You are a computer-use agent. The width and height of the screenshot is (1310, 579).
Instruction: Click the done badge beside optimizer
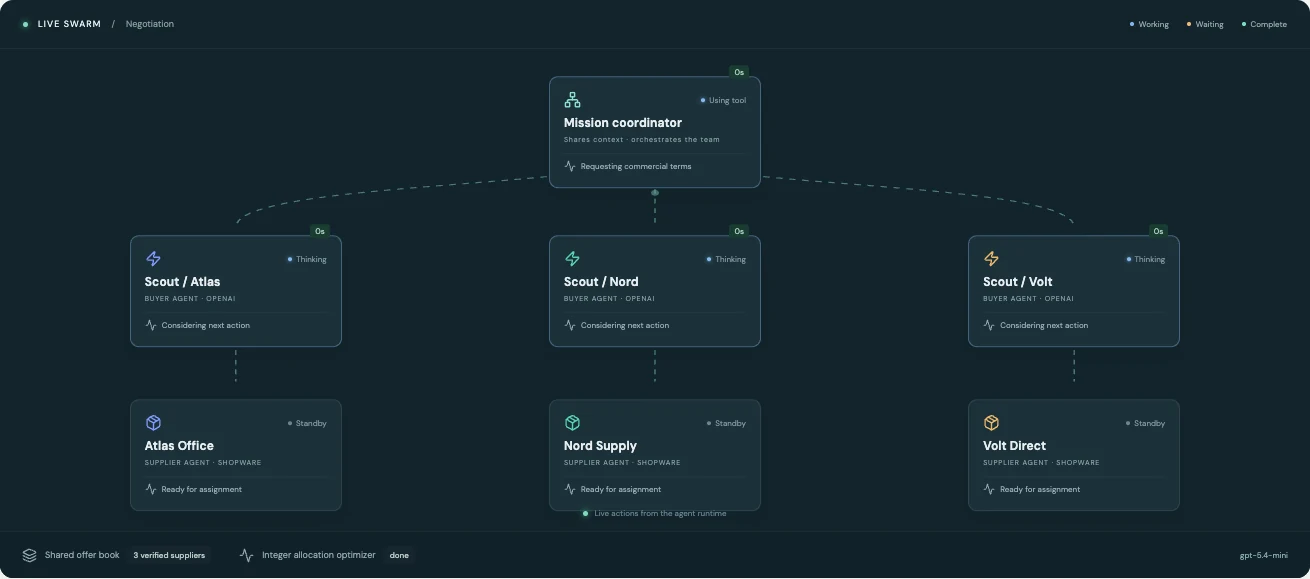399,555
